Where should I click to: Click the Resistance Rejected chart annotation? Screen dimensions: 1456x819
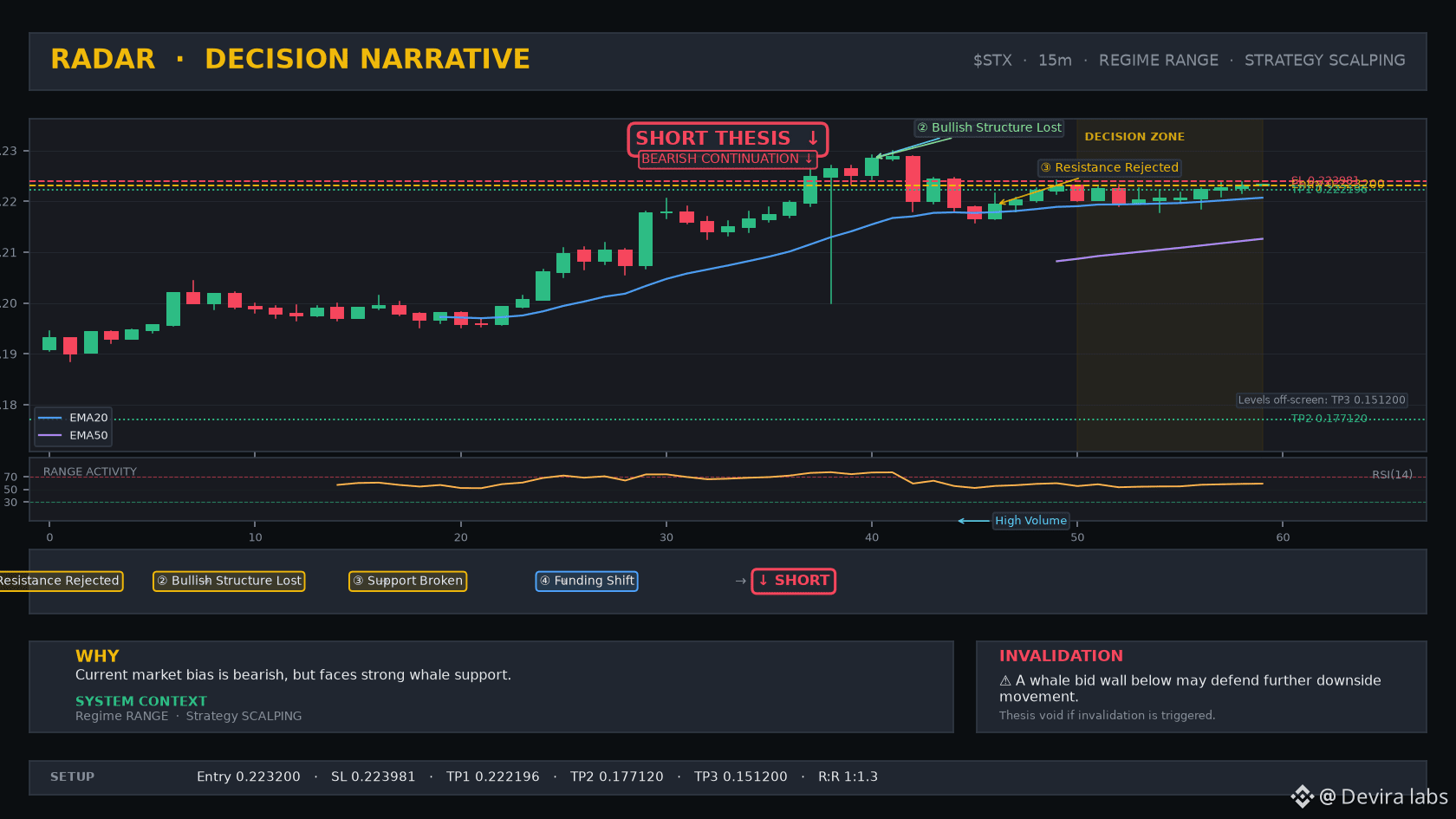[x=1110, y=167]
